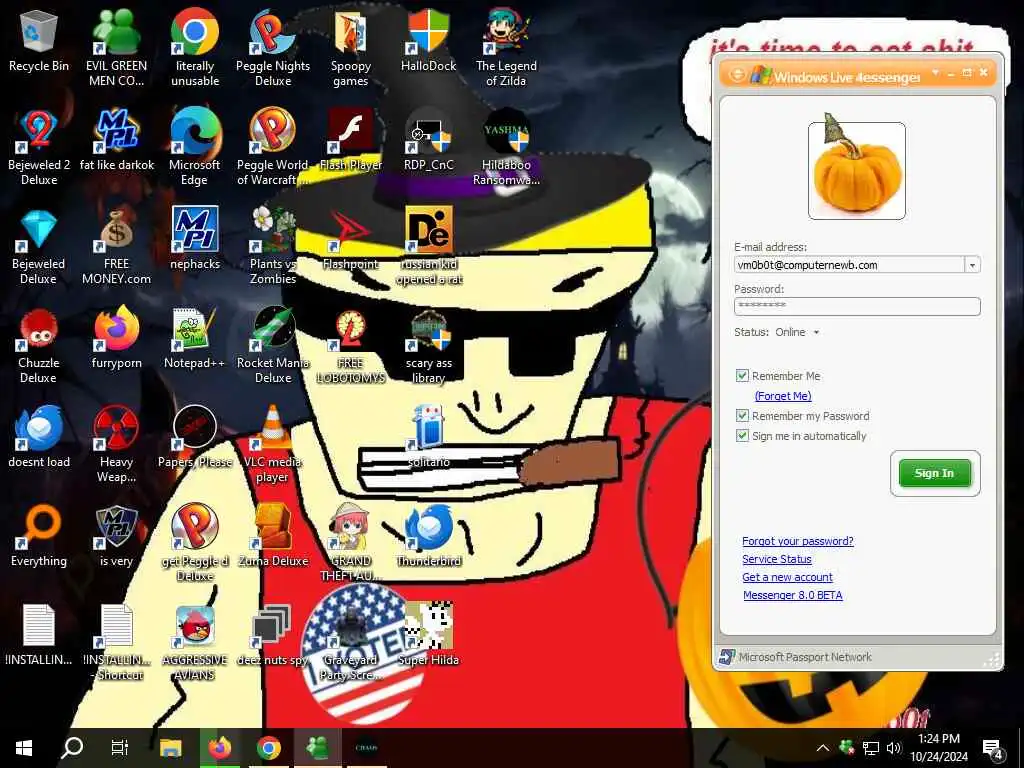The image size is (1024, 768).
Task: Open Bejeweled Deluxe diamond icon
Action: point(39,246)
